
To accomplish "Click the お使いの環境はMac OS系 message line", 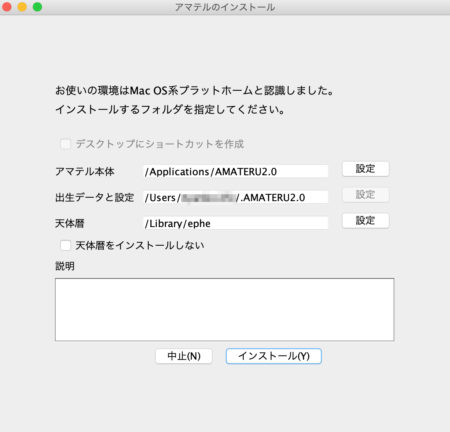I will pos(195,90).
